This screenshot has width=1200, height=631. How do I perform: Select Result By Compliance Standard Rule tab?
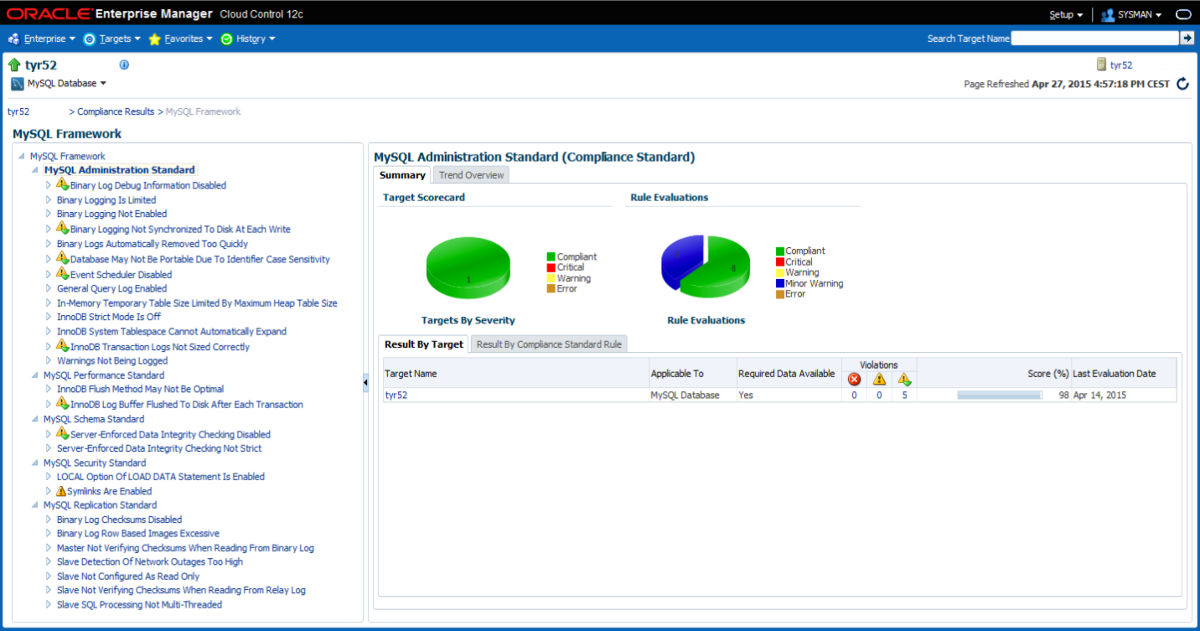[x=549, y=344]
